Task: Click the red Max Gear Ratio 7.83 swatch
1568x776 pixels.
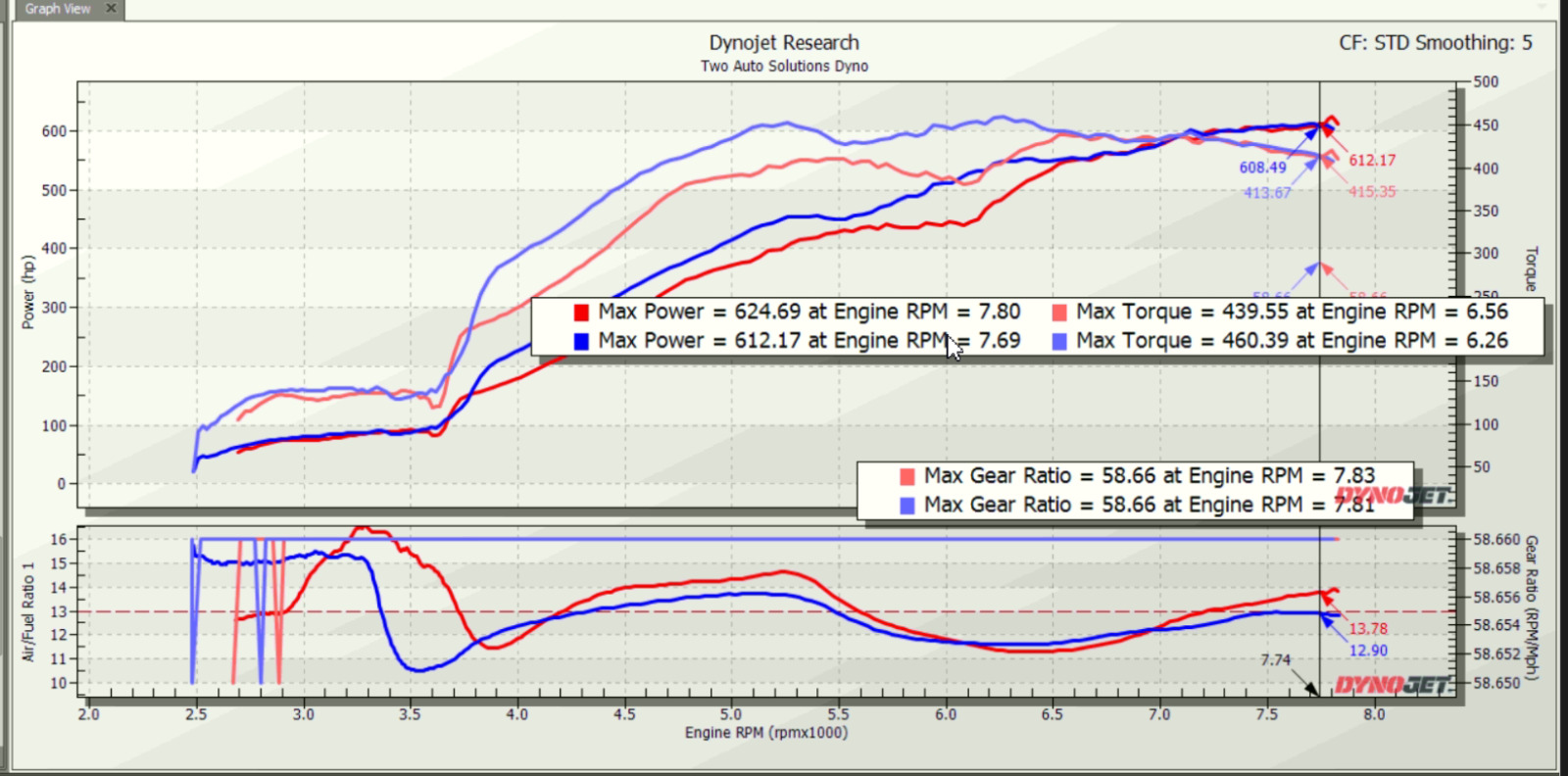Action: [907, 476]
